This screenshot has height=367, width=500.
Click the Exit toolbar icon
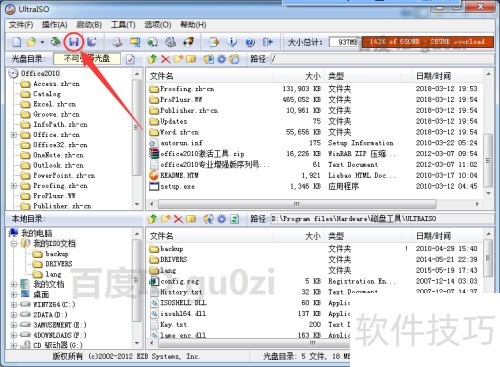(268, 42)
